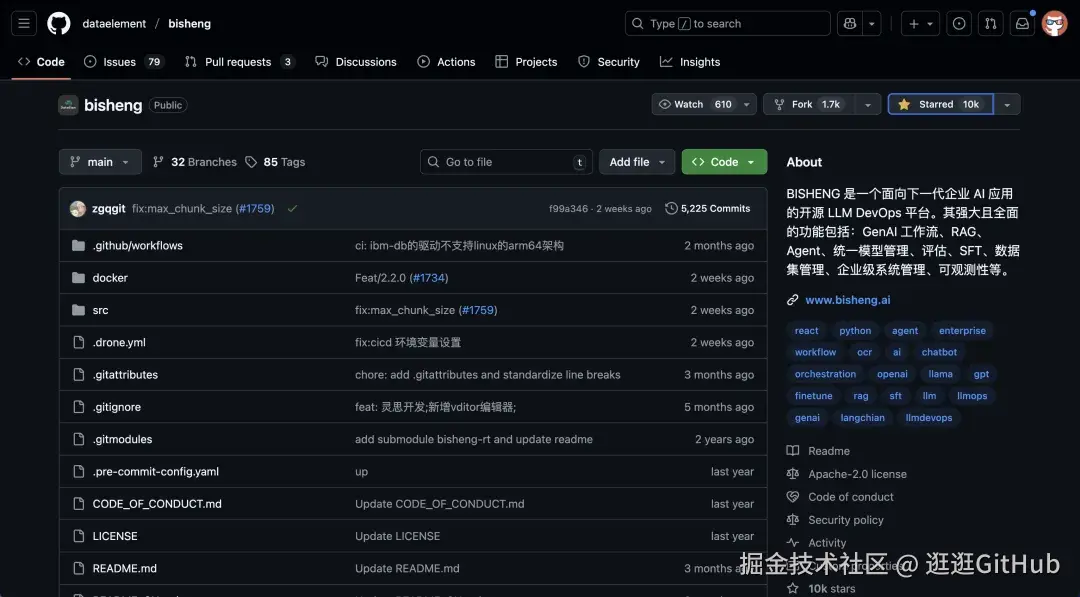
Task: Expand the Starred lists dropdown arrow
Action: 1007,105
